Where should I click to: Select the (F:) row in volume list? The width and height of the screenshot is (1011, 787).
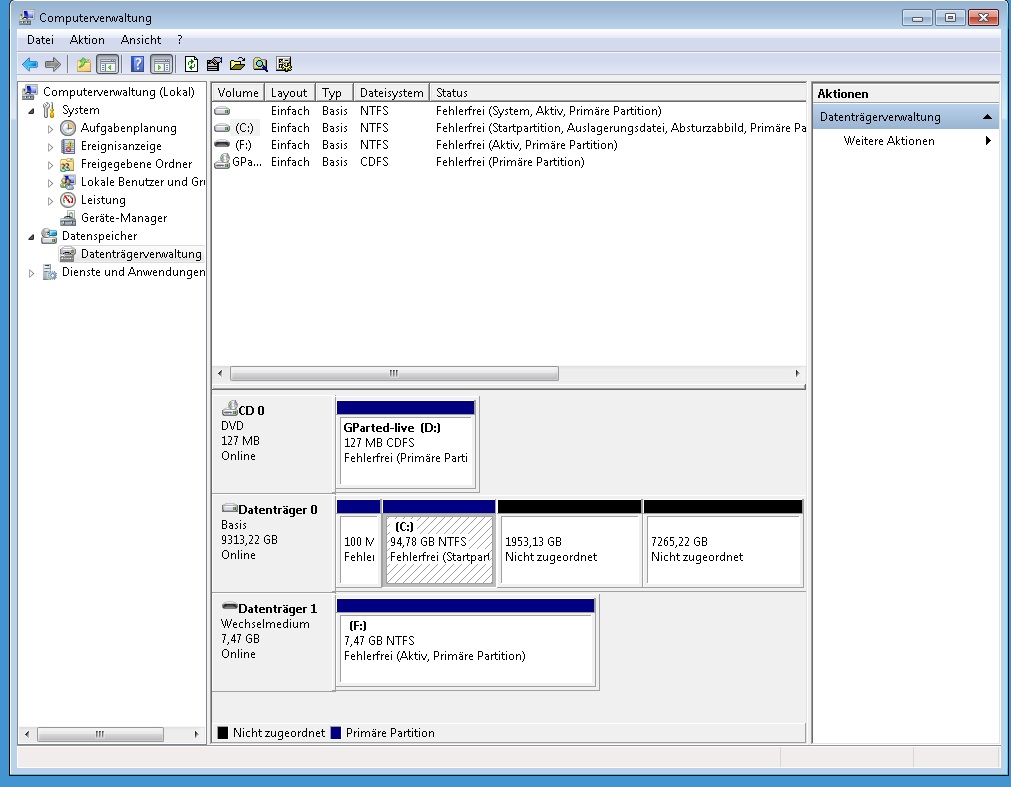click(x=509, y=144)
